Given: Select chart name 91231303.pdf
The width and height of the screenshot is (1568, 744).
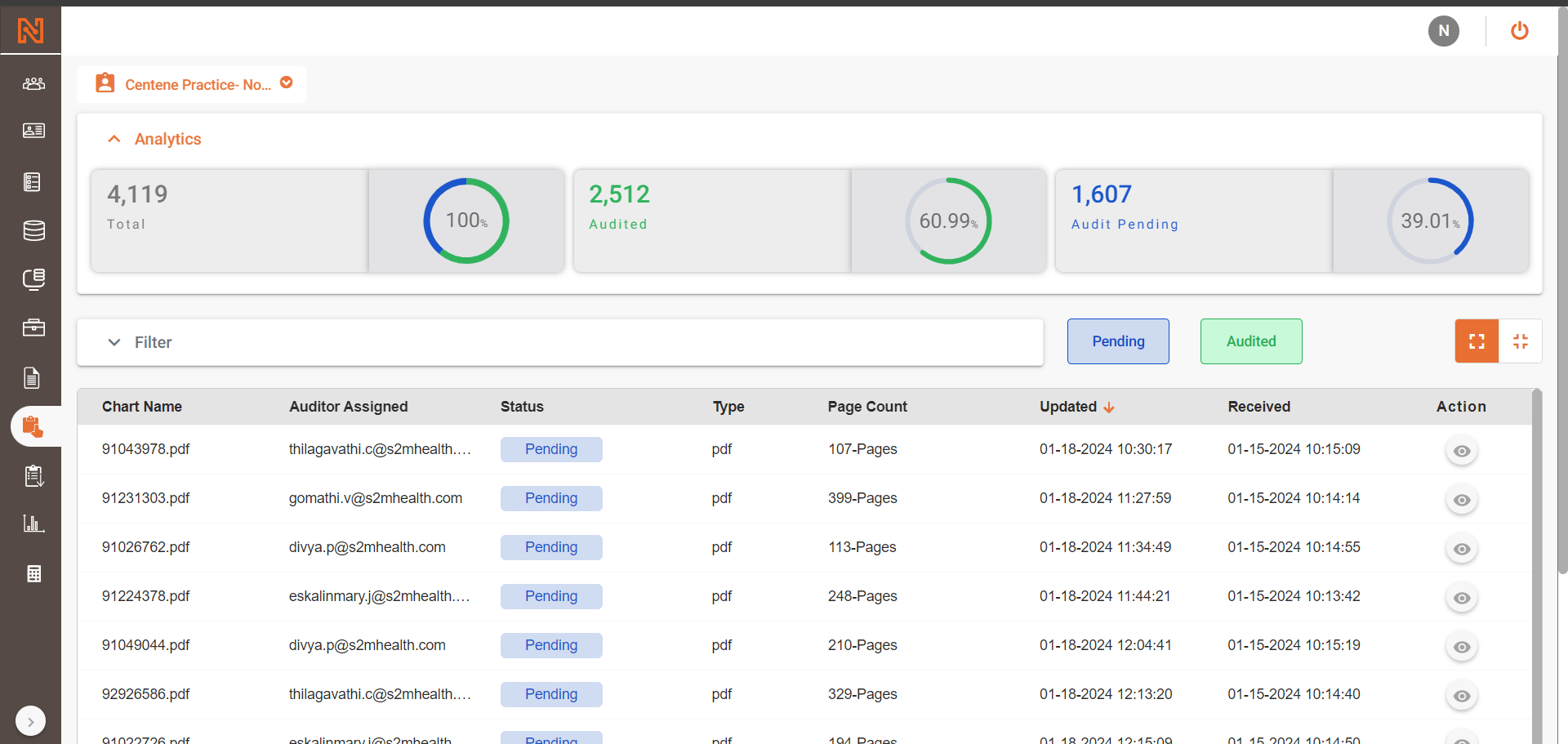Looking at the screenshot, I should coord(145,498).
